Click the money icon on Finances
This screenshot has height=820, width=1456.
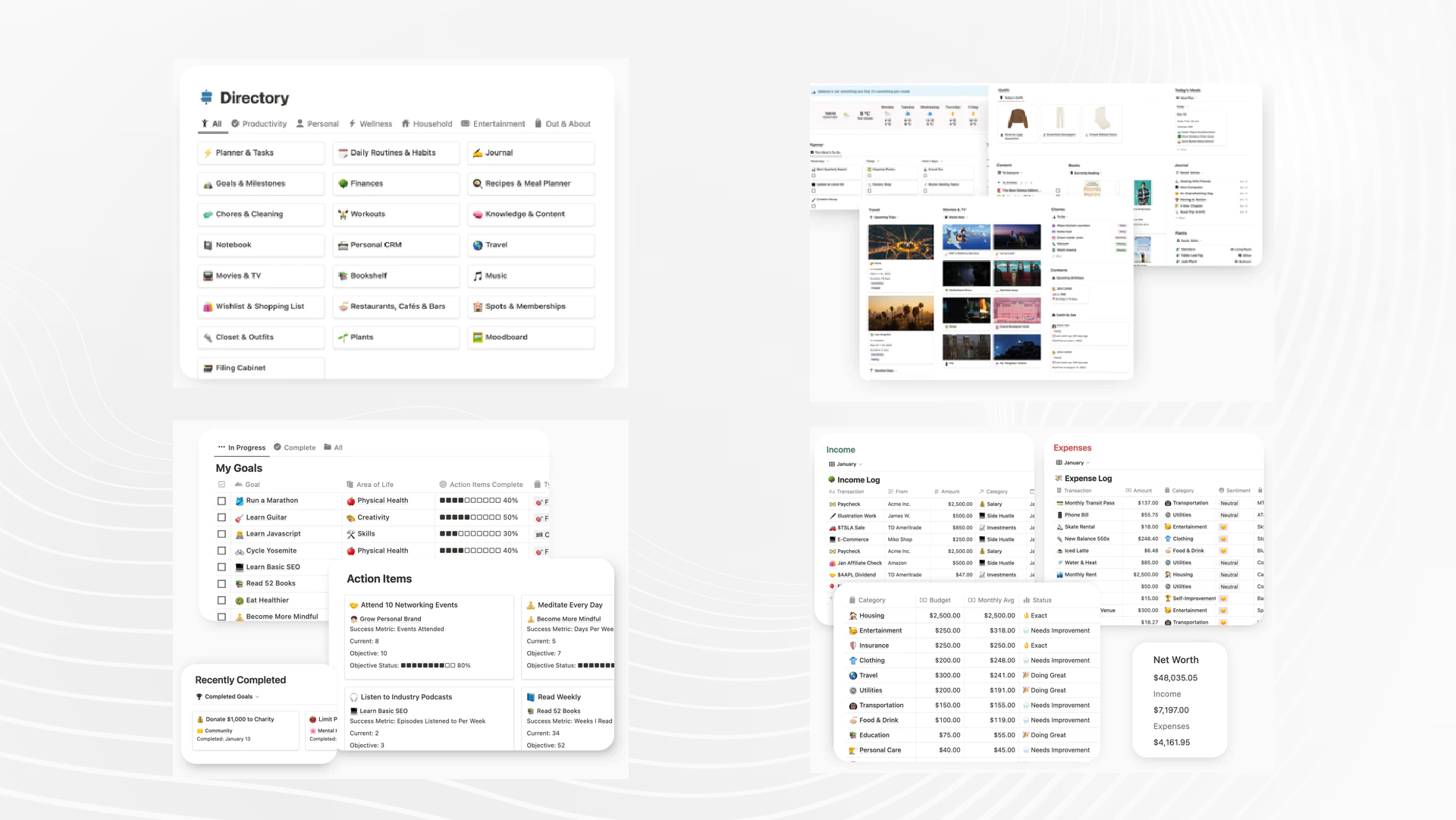tap(343, 184)
